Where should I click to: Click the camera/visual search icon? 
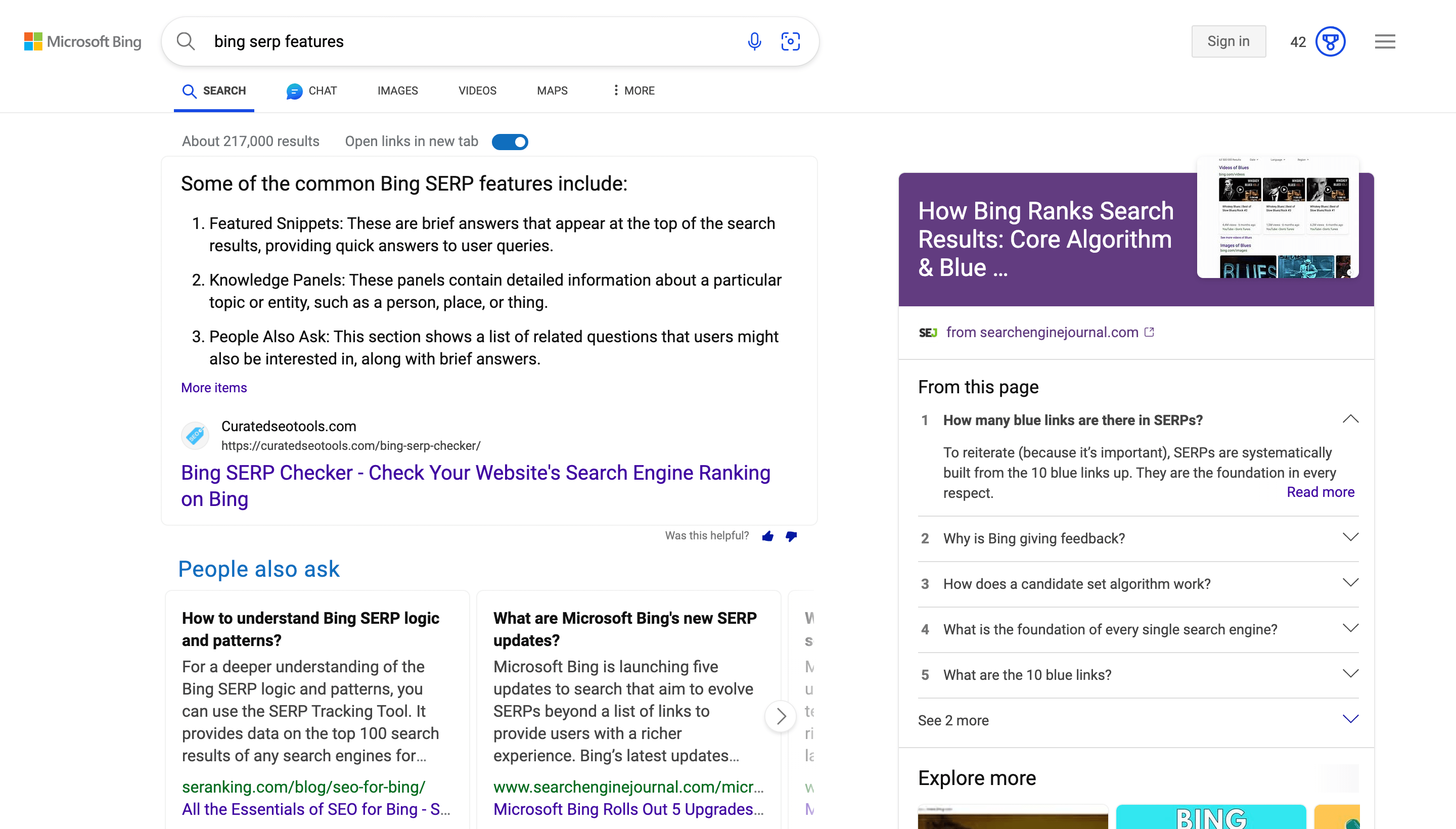coord(791,41)
